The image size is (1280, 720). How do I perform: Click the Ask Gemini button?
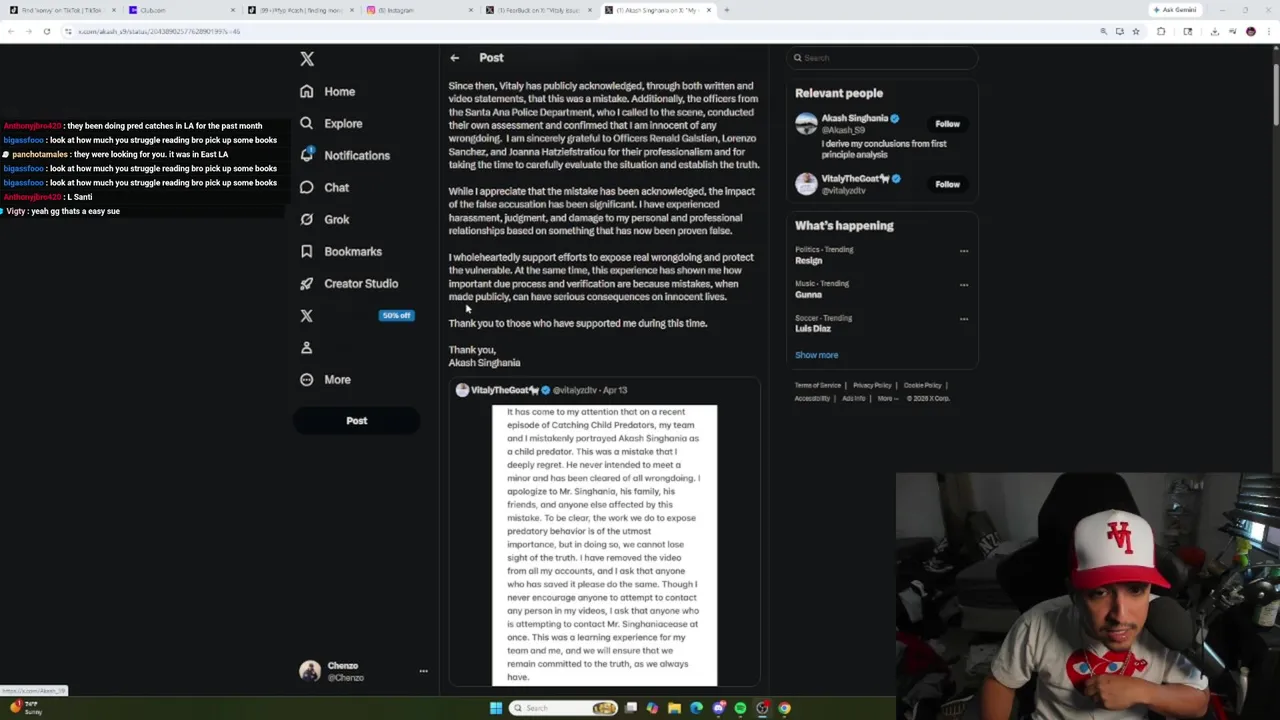pyautogui.click(x=1175, y=10)
